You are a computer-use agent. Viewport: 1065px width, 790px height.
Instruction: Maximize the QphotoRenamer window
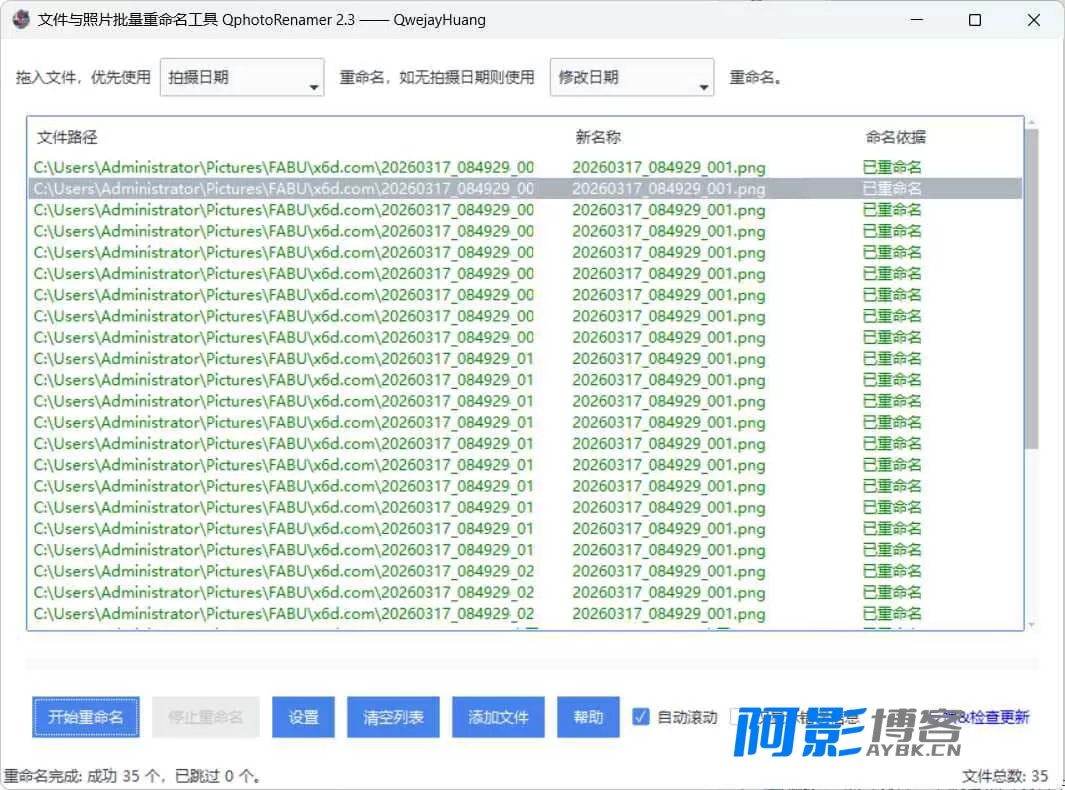(975, 20)
